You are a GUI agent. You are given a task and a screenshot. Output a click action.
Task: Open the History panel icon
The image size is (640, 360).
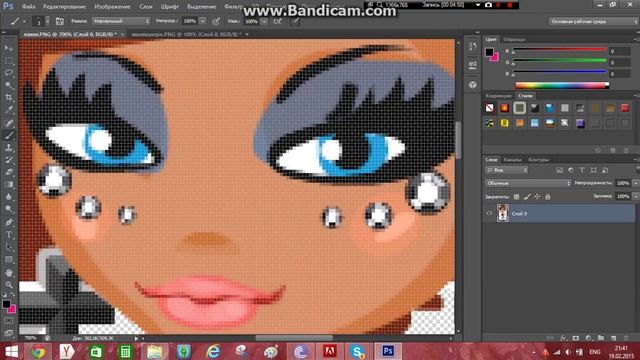[473, 47]
